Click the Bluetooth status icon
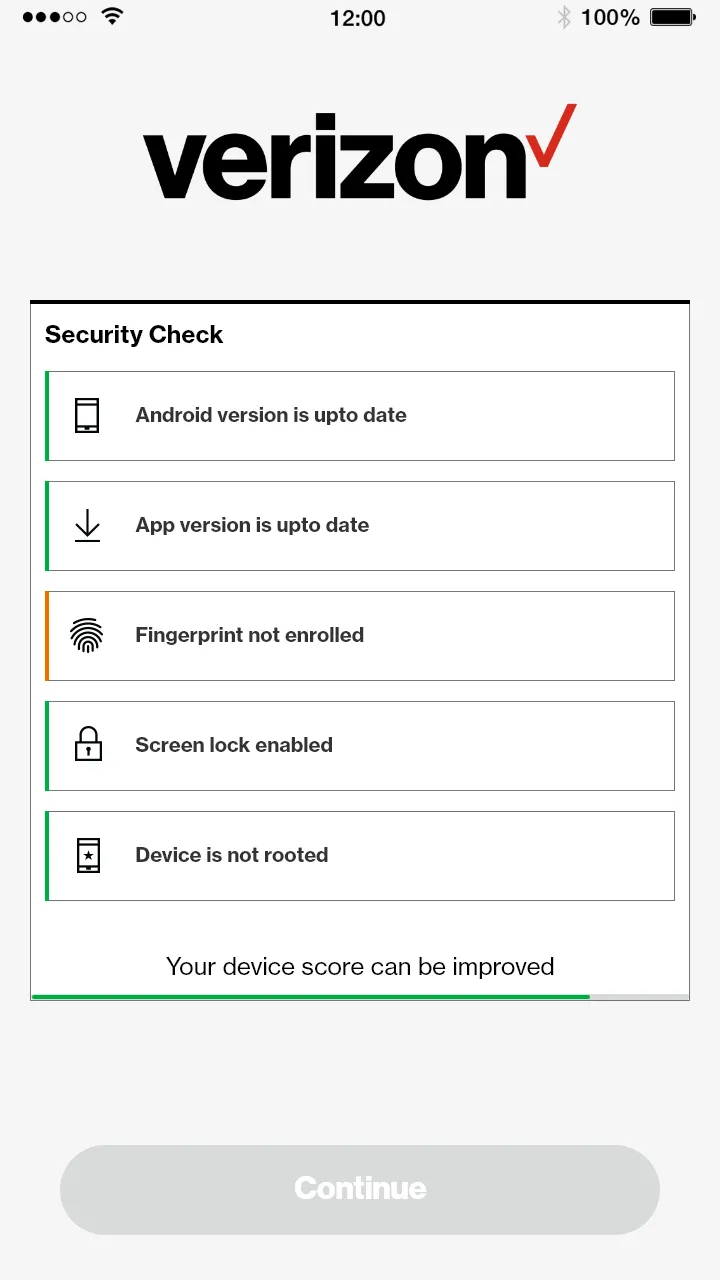 click(x=564, y=17)
